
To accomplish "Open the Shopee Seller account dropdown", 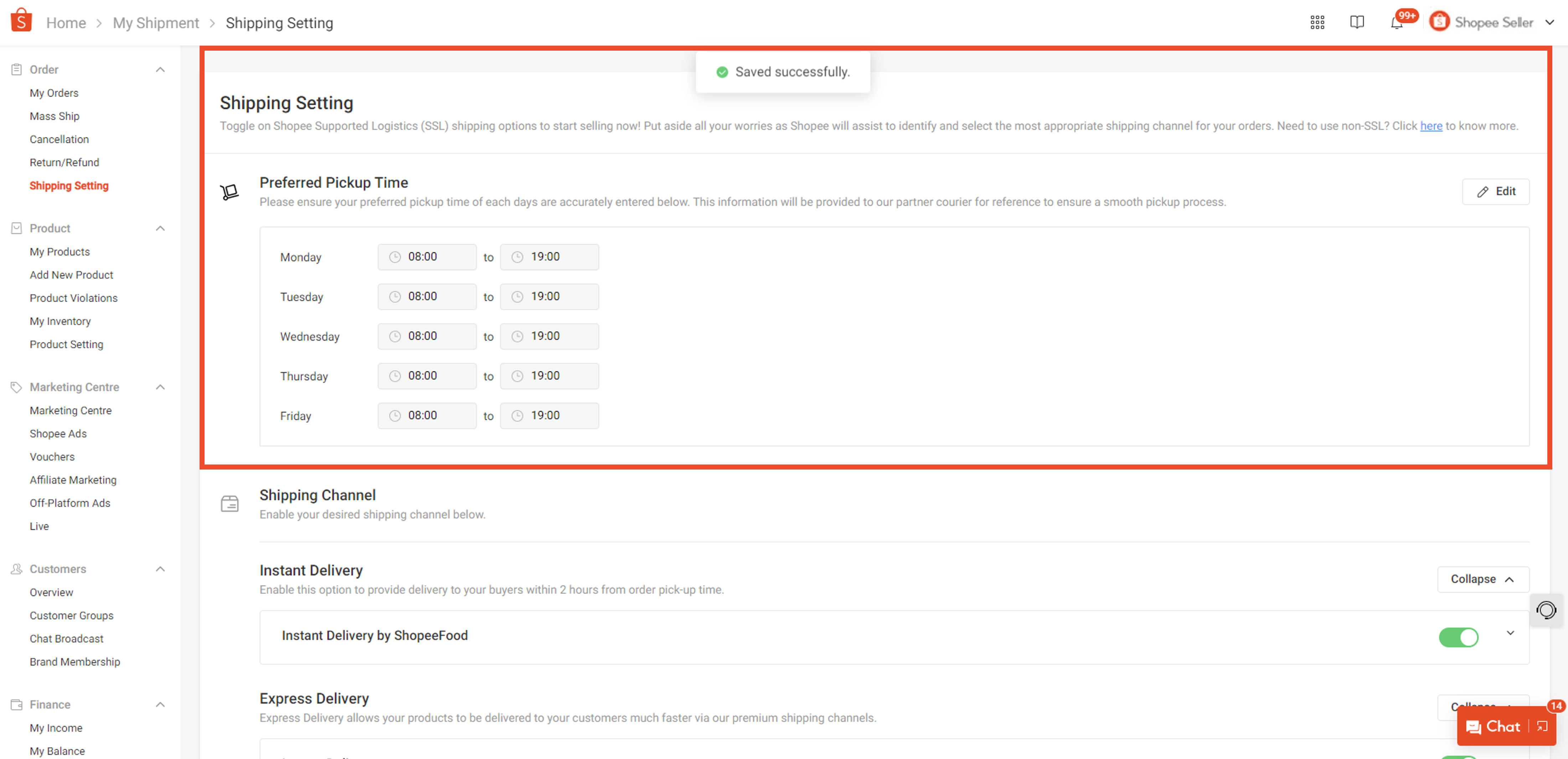I will [1550, 22].
